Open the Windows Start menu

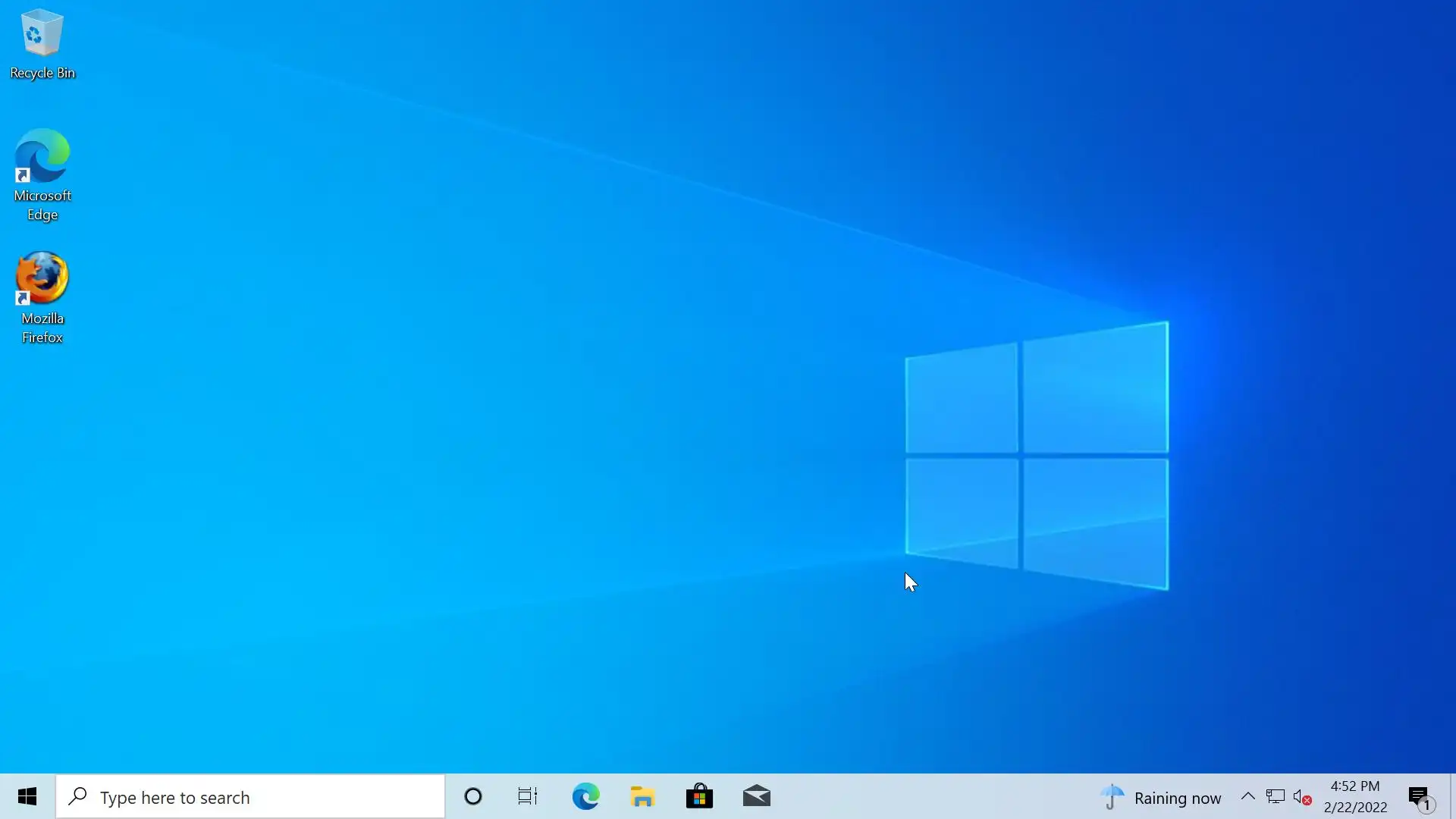(27, 797)
